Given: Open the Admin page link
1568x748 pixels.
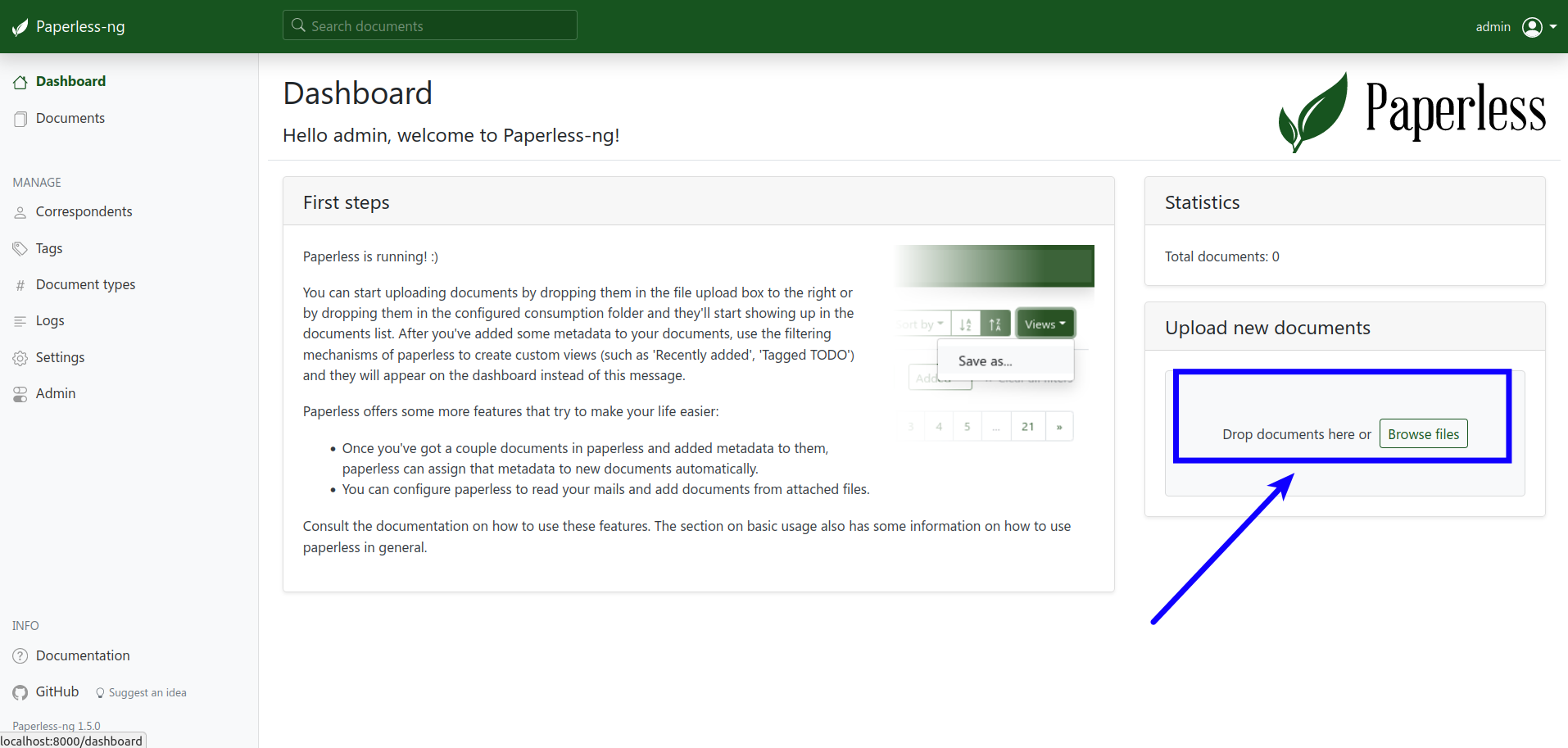Looking at the screenshot, I should pos(56,393).
